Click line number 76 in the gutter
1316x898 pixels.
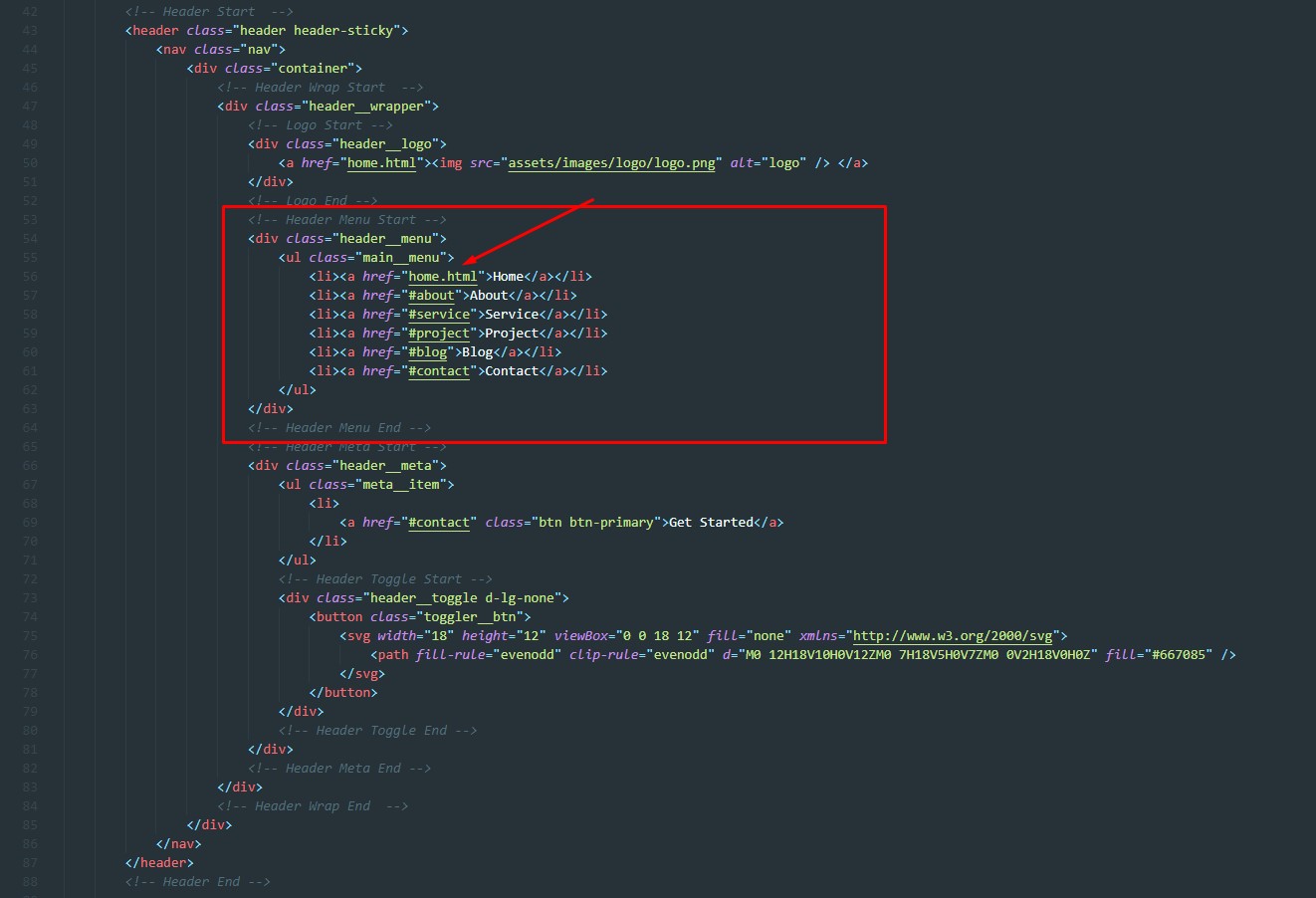[29, 655]
